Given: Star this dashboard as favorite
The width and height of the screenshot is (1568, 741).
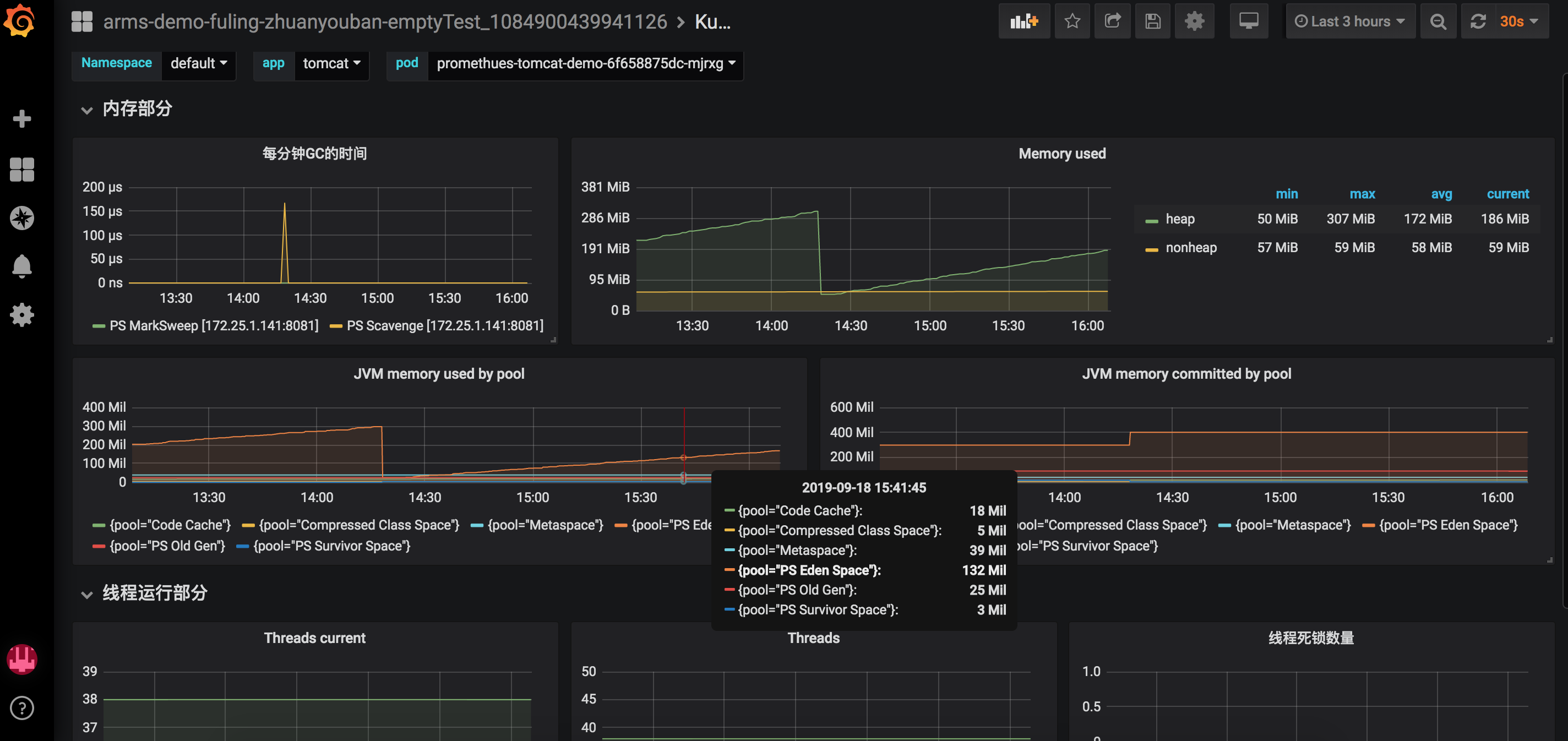Looking at the screenshot, I should point(1072,22).
